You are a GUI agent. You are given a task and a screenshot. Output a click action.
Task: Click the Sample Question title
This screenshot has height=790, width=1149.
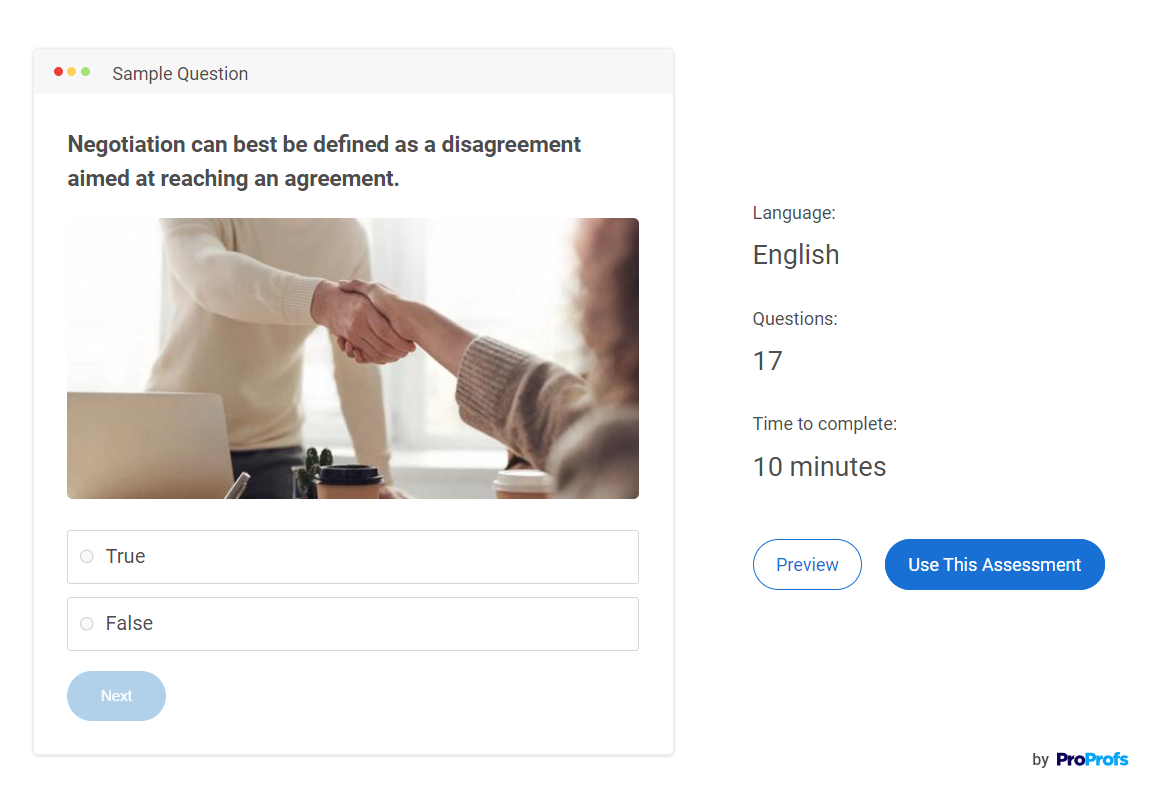click(x=180, y=74)
